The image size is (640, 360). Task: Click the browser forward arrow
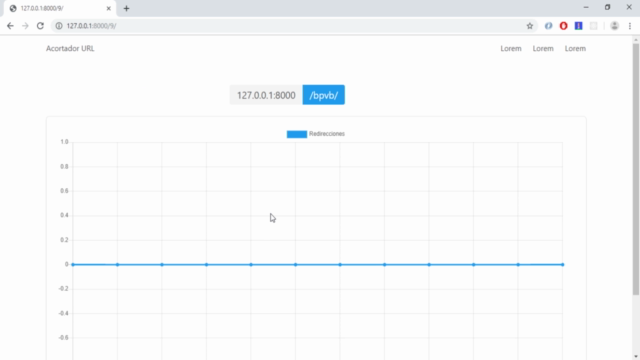pos(25,26)
